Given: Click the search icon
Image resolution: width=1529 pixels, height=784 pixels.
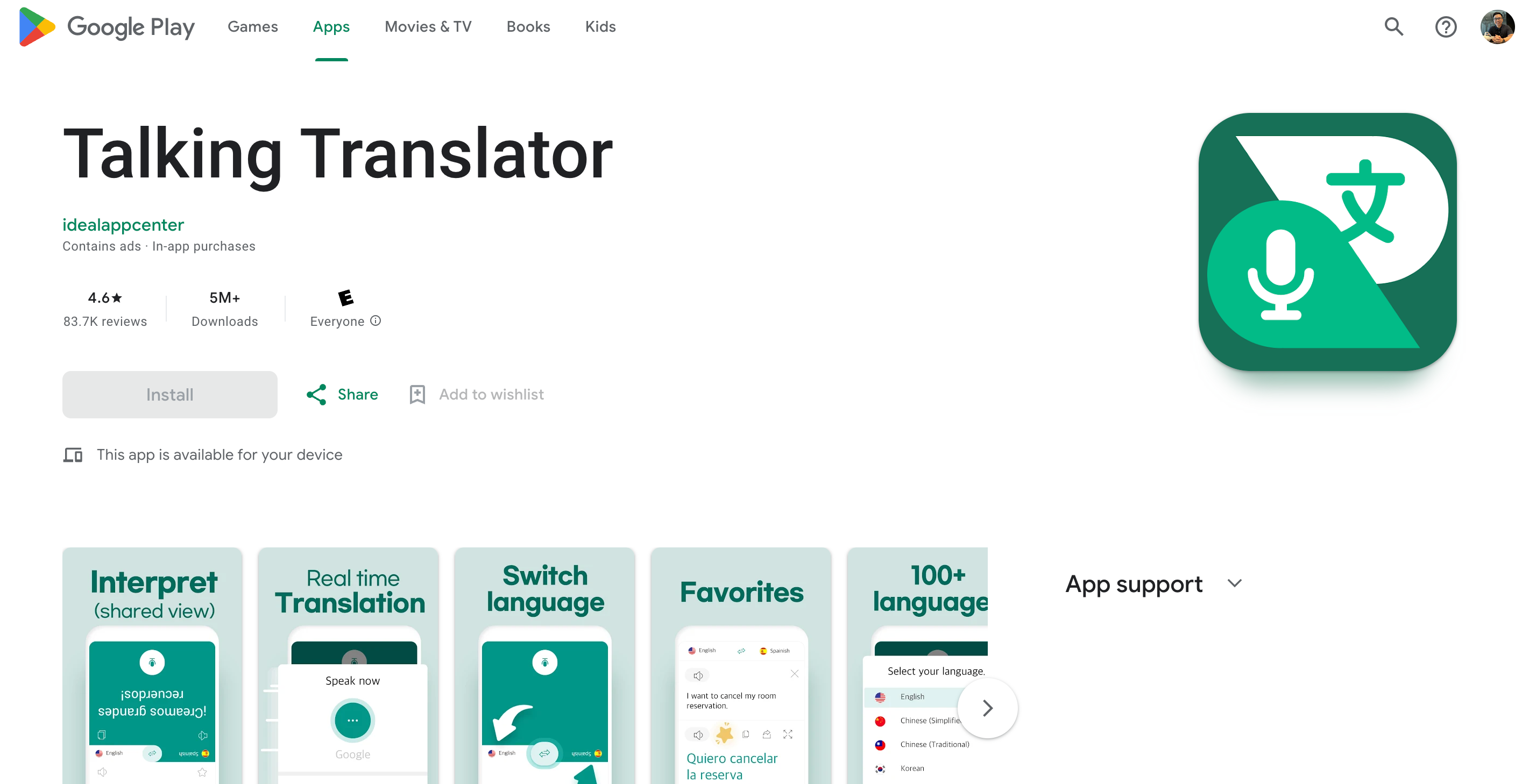Looking at the screenshot, I should click(x=1393, y=27).
